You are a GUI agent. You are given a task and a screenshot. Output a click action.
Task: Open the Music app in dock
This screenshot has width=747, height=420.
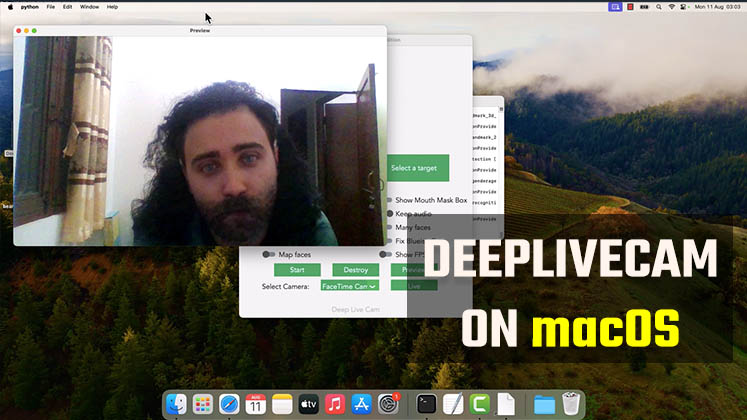[335, 404]
